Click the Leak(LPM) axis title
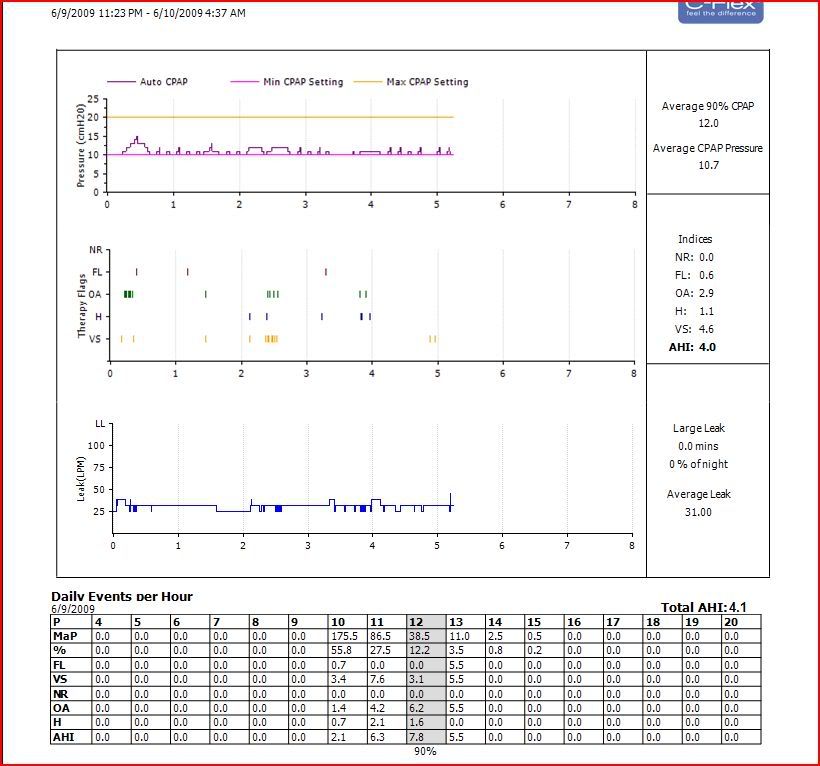Screen dimensions: 820x766 pos(81,479)
